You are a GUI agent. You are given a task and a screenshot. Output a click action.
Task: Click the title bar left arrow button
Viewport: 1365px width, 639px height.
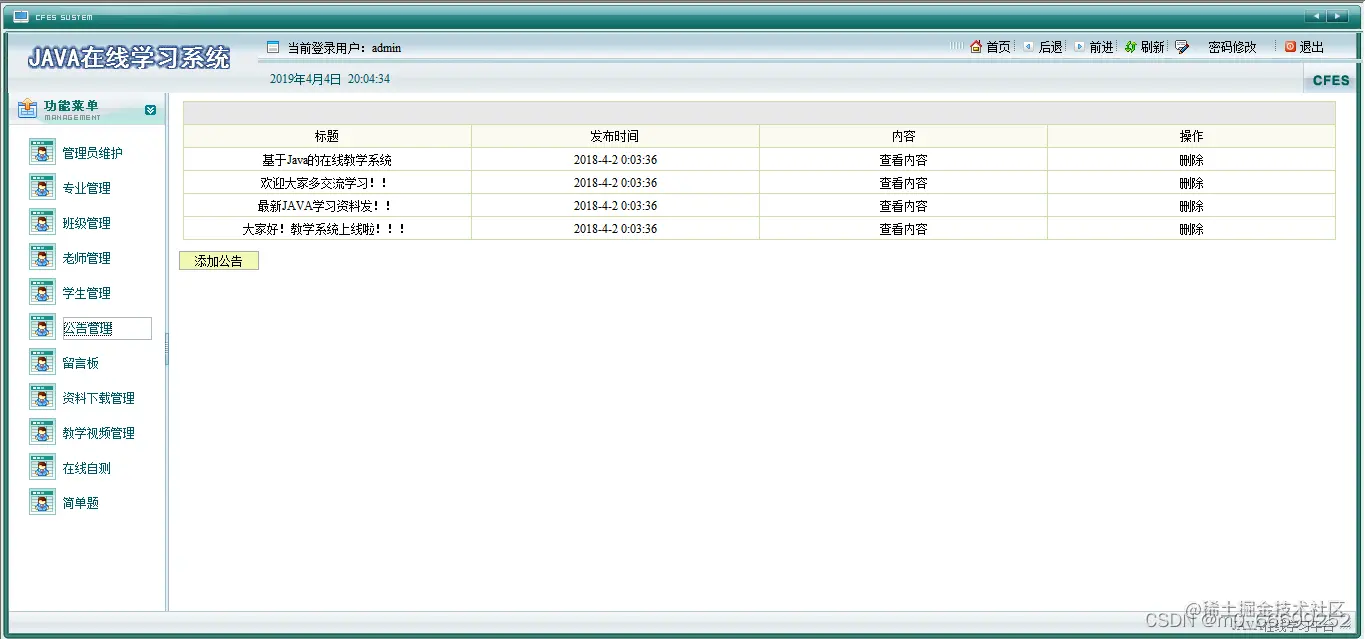(1316, 16)
